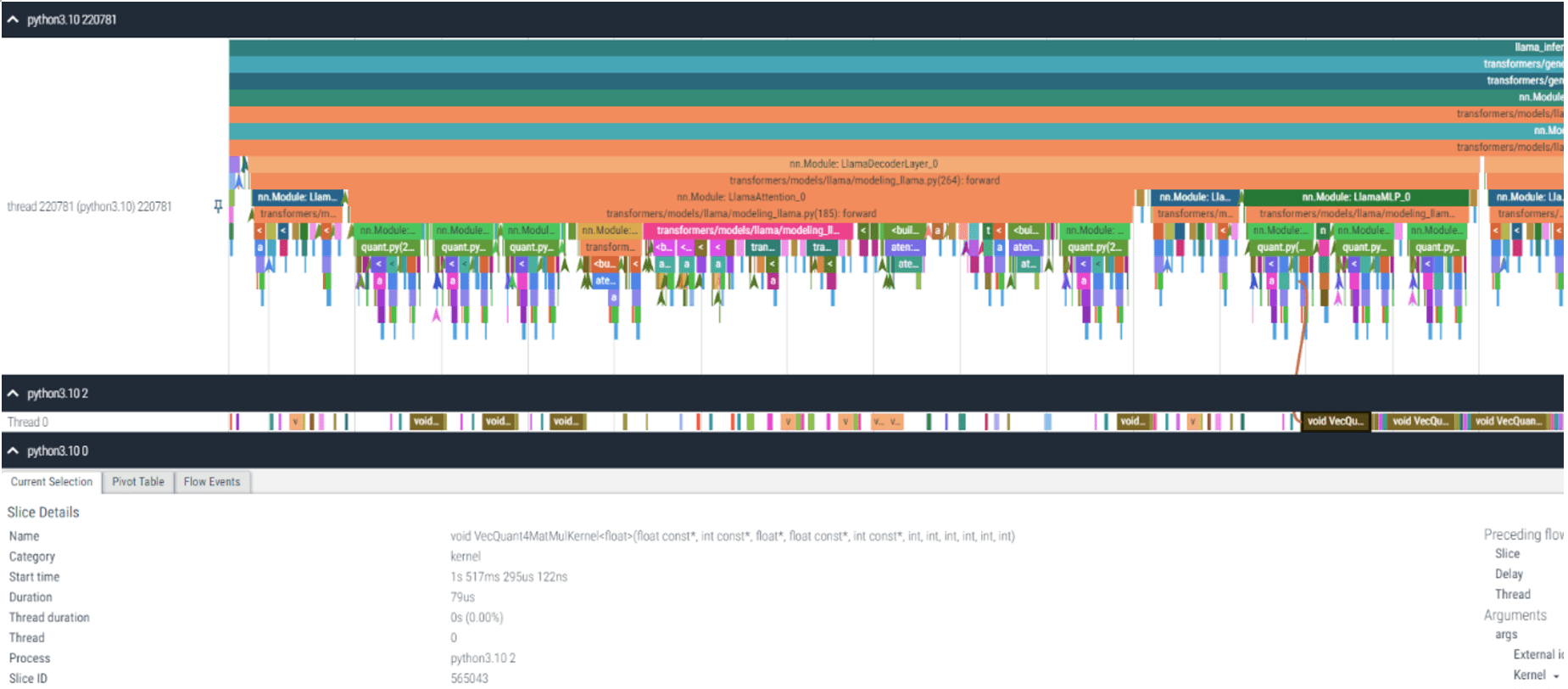The height and width of the screenshot is (689, 1568).
Task: Expand the Kernel argument dropdown arrow
Action: 1555,676
